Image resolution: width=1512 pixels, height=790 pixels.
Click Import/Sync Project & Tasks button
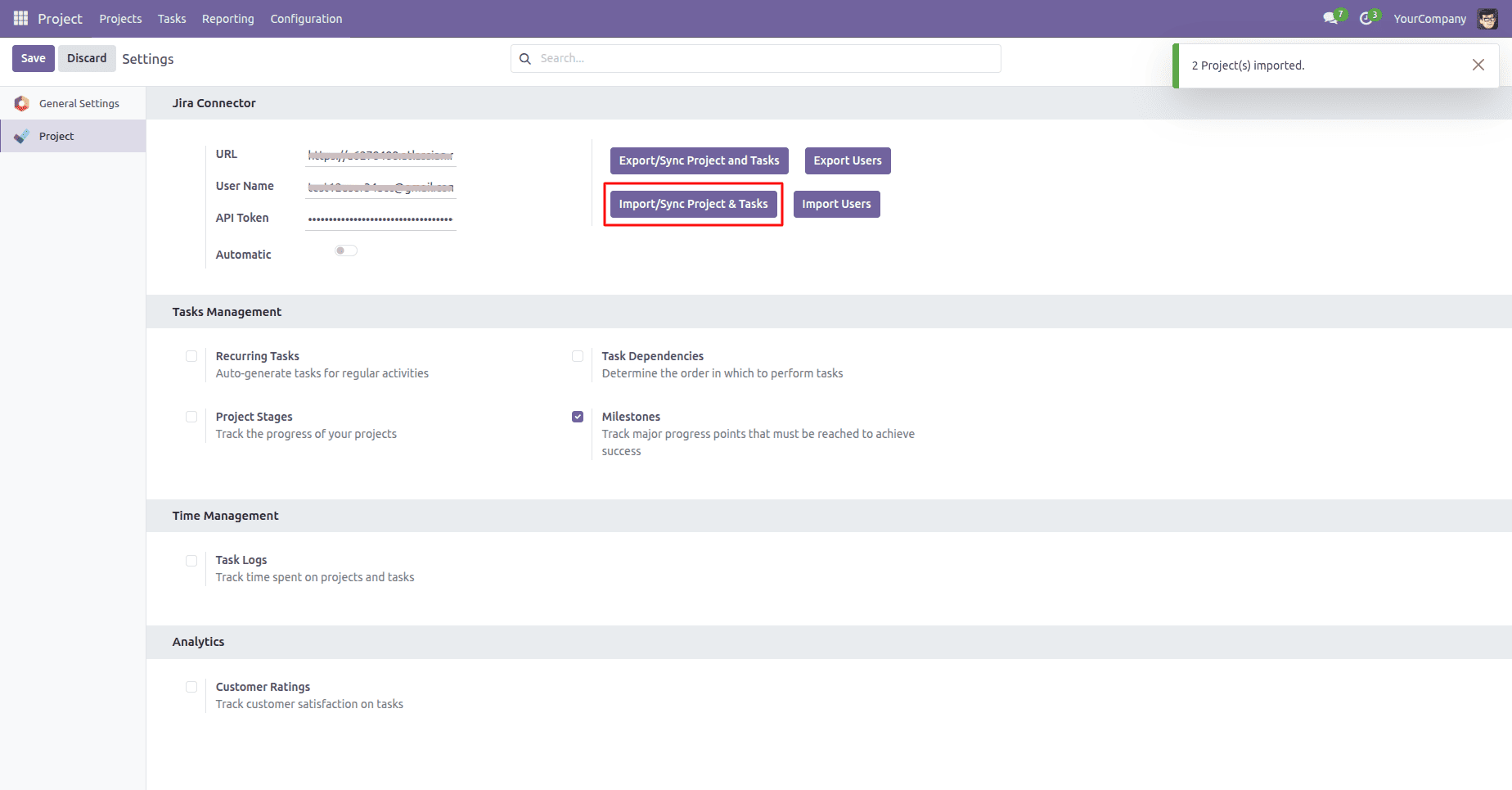(x=693, y=204)
